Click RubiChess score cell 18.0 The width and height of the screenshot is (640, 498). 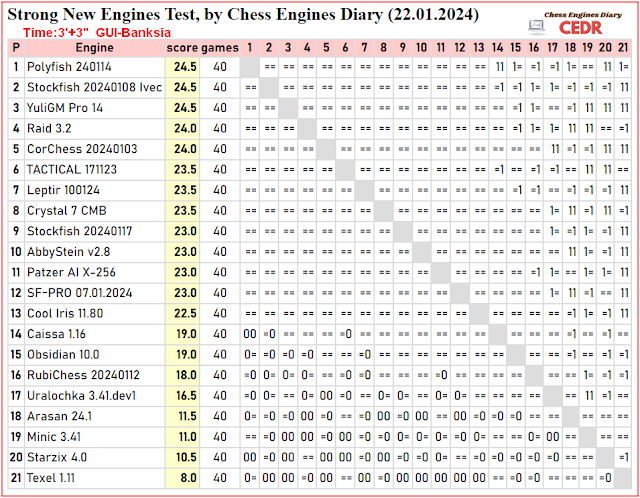[x=182, y=375]
